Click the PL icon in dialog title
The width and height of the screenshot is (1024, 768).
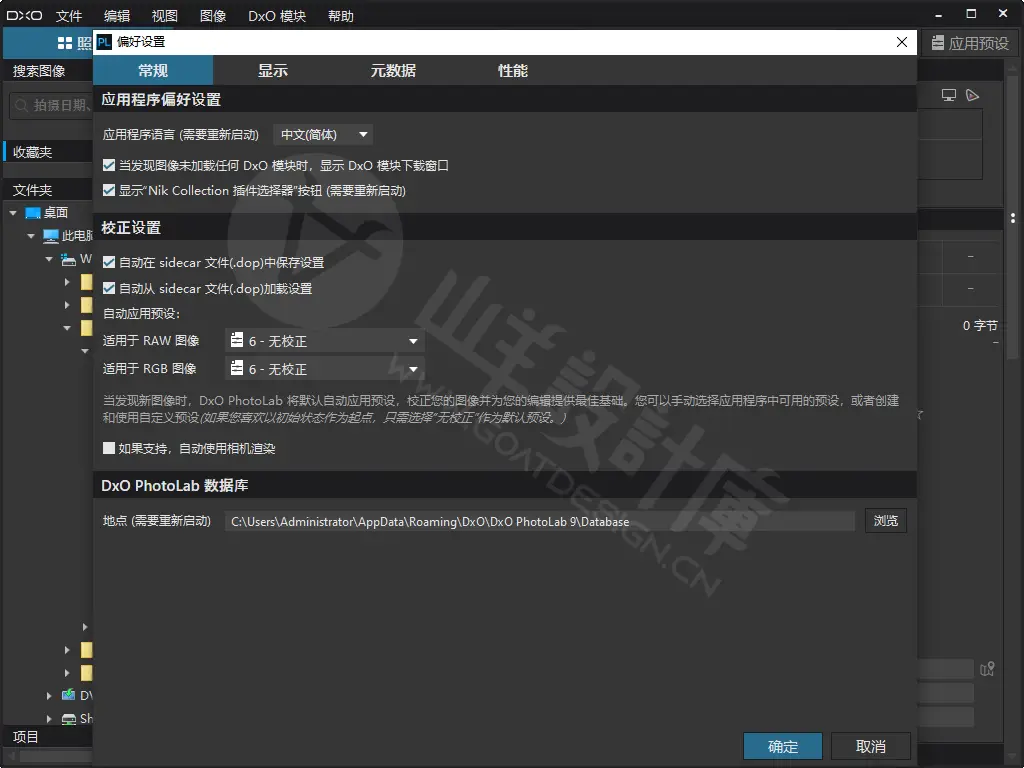click(x=104, y=42)
